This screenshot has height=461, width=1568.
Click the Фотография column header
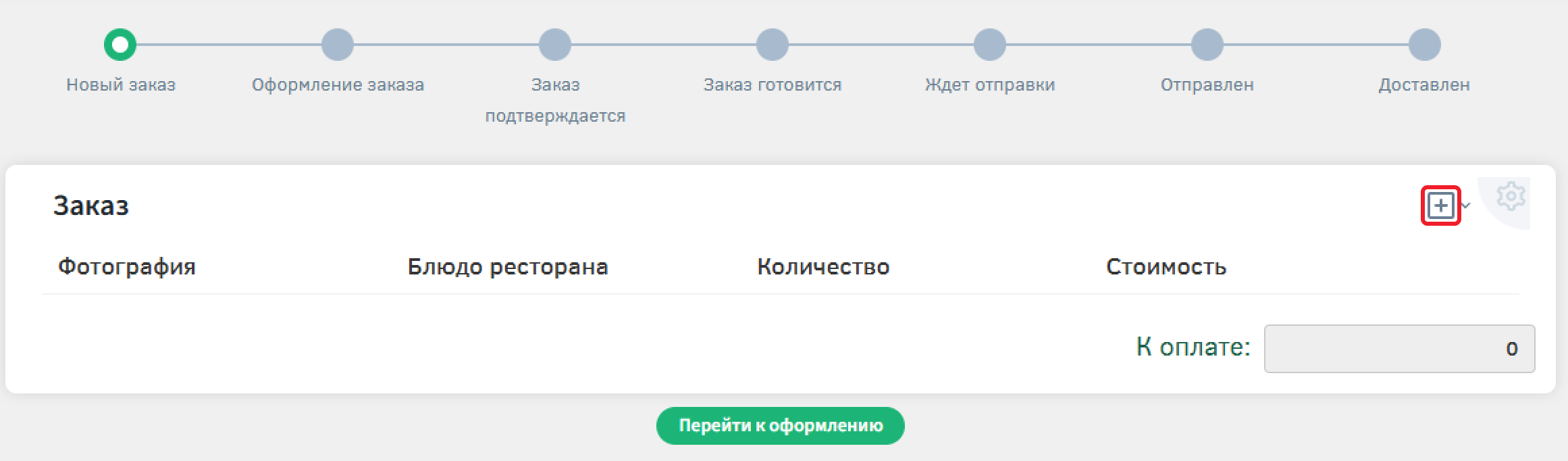tap(127, 267)
